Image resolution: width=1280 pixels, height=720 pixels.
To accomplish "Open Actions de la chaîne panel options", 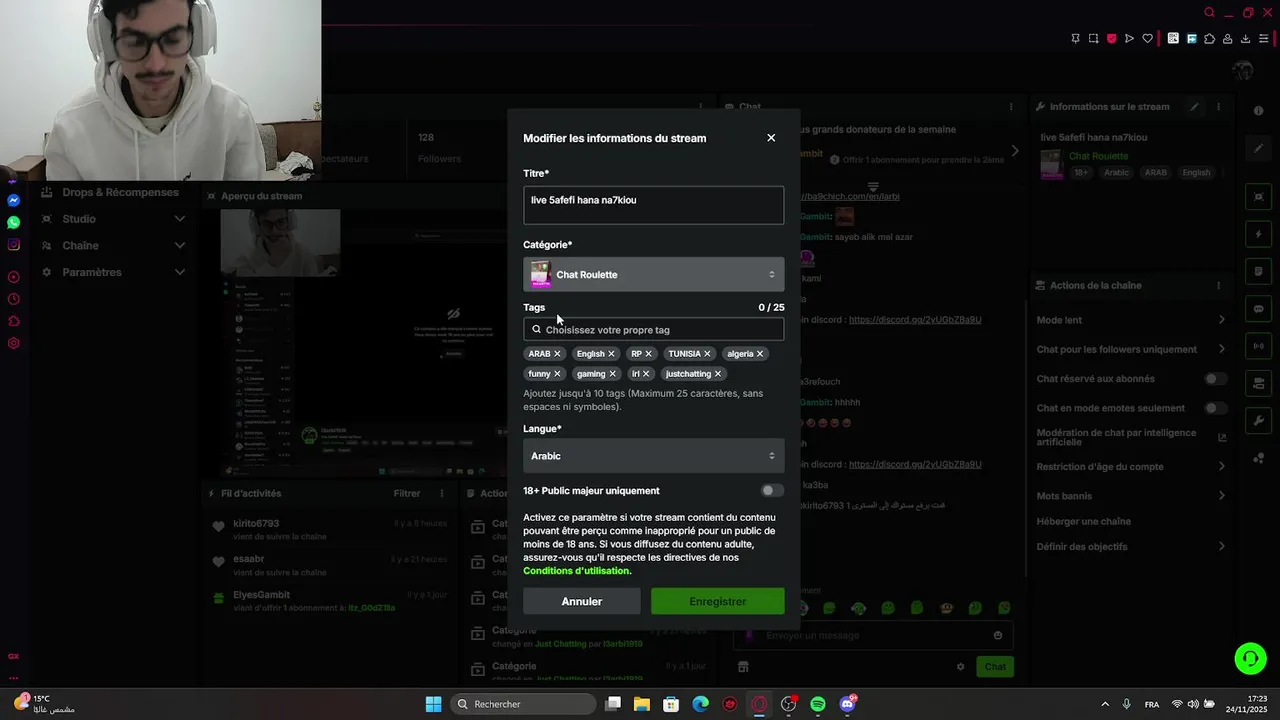I will pos(1218,285).
